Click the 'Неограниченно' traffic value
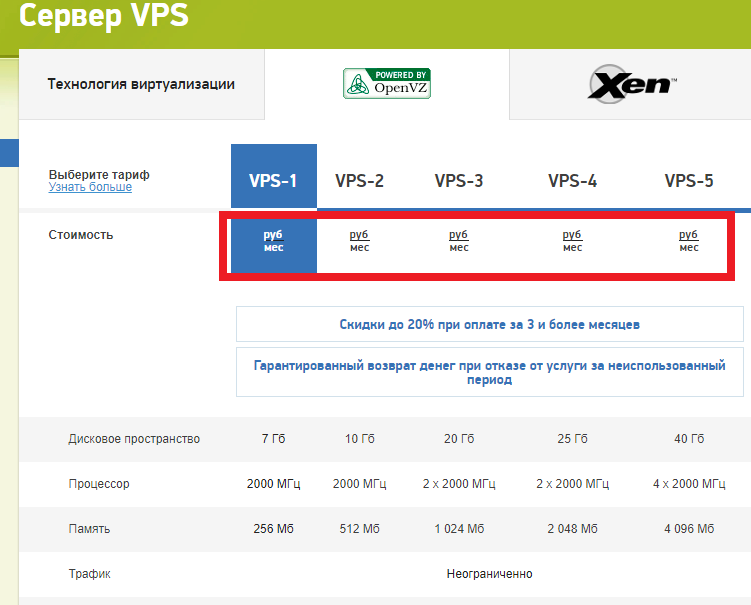 [x=489, y=574]
